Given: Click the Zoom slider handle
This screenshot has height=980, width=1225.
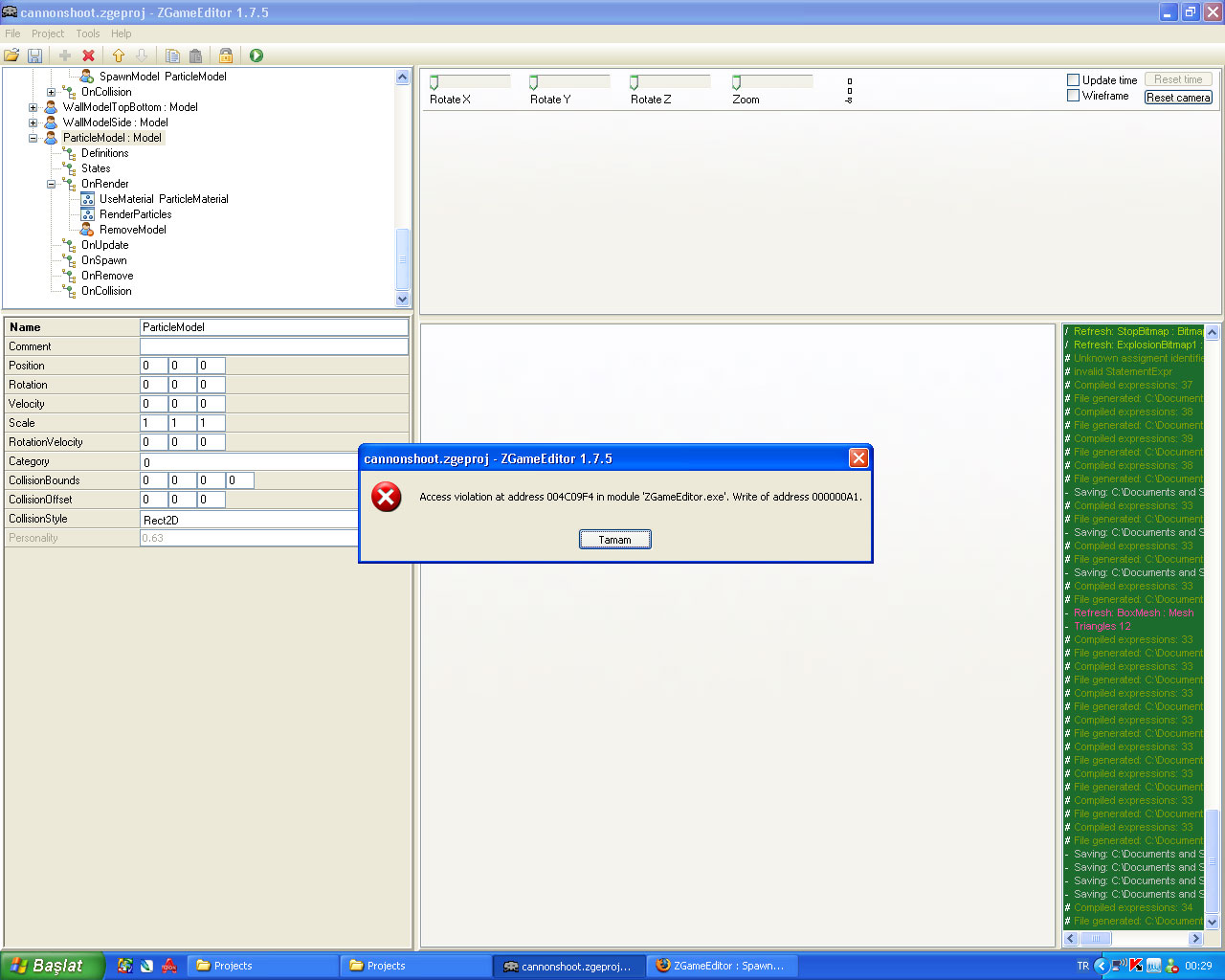Looking at the screenshot, I should (x=736, y=83).
